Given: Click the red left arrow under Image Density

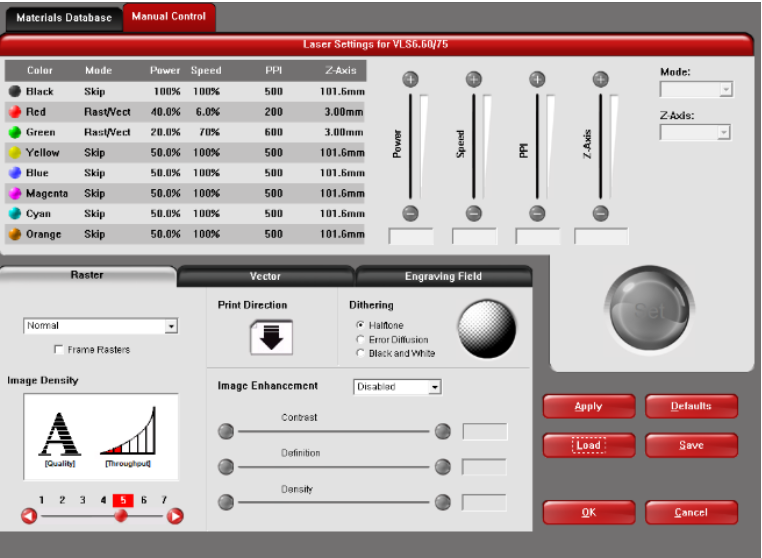Looking at the screenshot, I should [29, 516].
